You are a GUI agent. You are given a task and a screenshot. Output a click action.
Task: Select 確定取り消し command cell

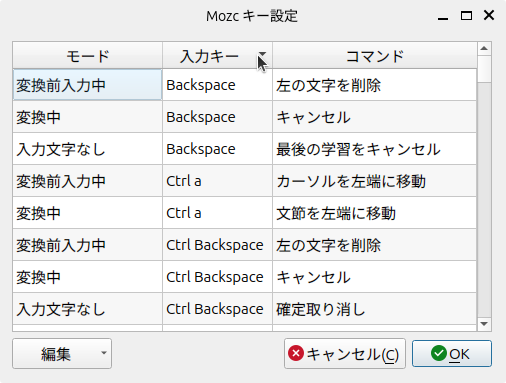click(x=375, y=309)
